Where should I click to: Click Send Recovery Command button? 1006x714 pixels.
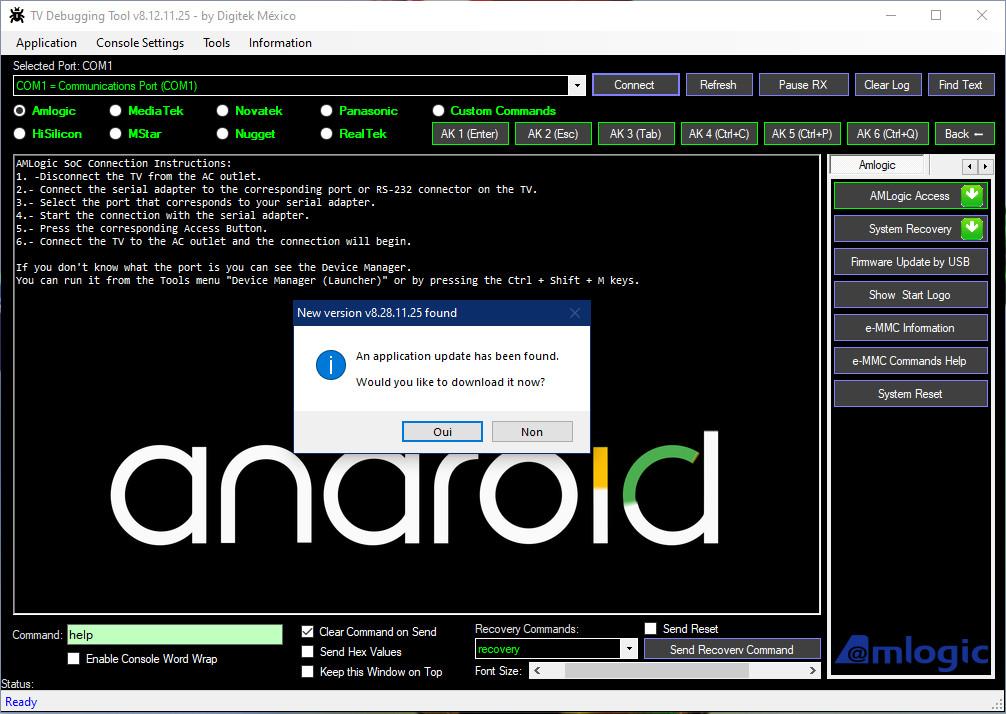pyautogui.click(x=732, y=649)
